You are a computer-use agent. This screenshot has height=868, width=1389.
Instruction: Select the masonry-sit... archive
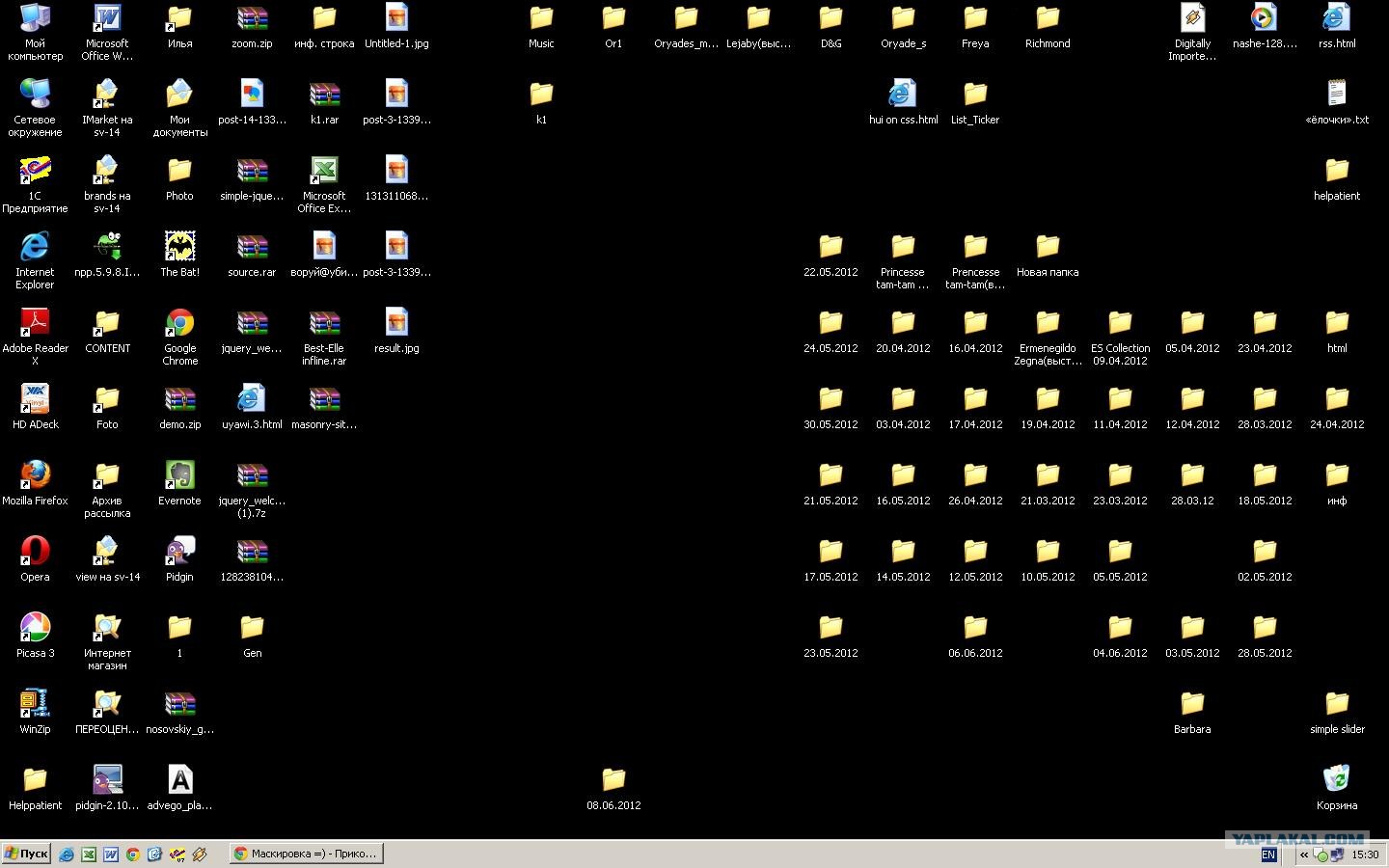pos(324,406)
